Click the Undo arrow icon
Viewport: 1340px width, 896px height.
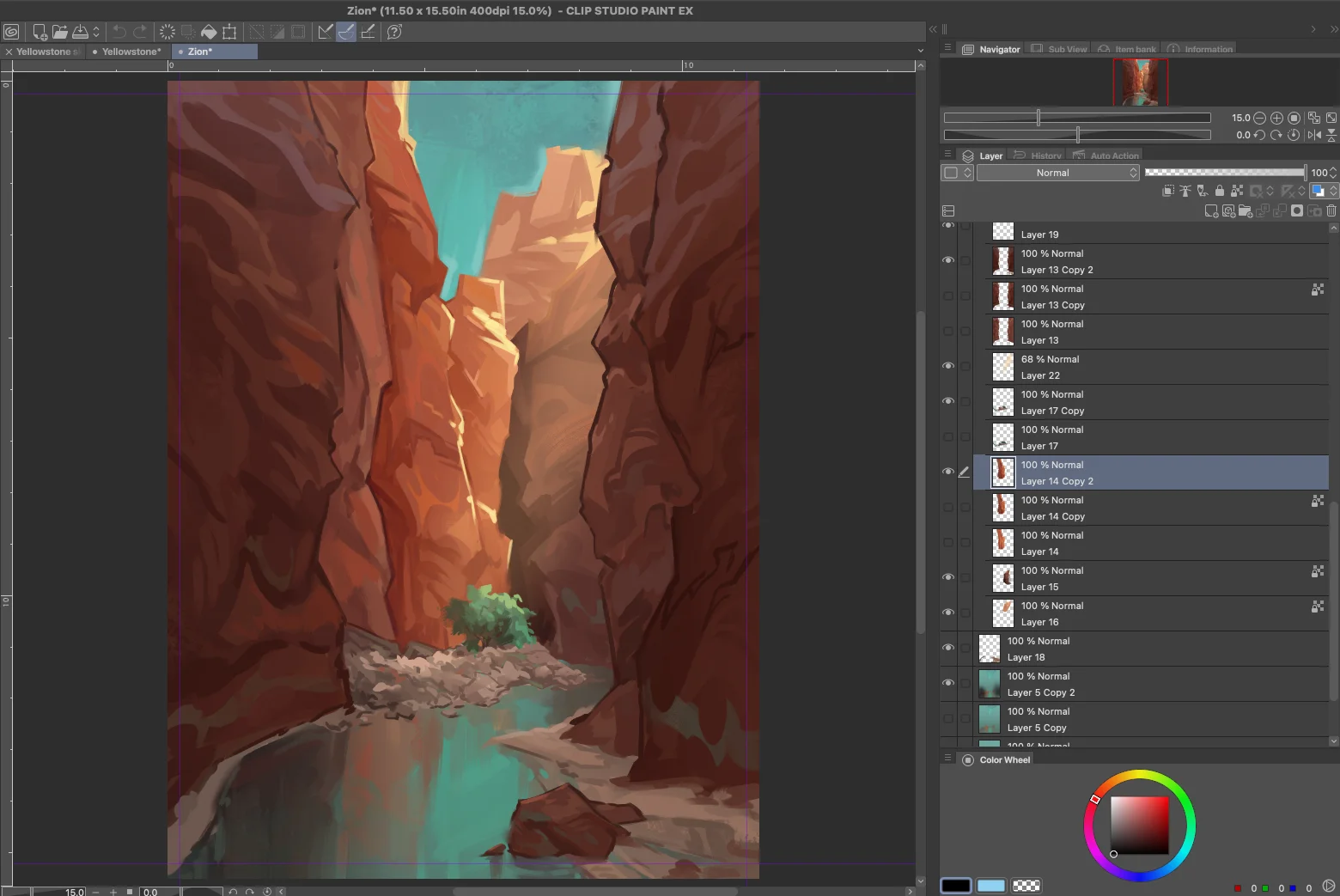click(119, 32)
